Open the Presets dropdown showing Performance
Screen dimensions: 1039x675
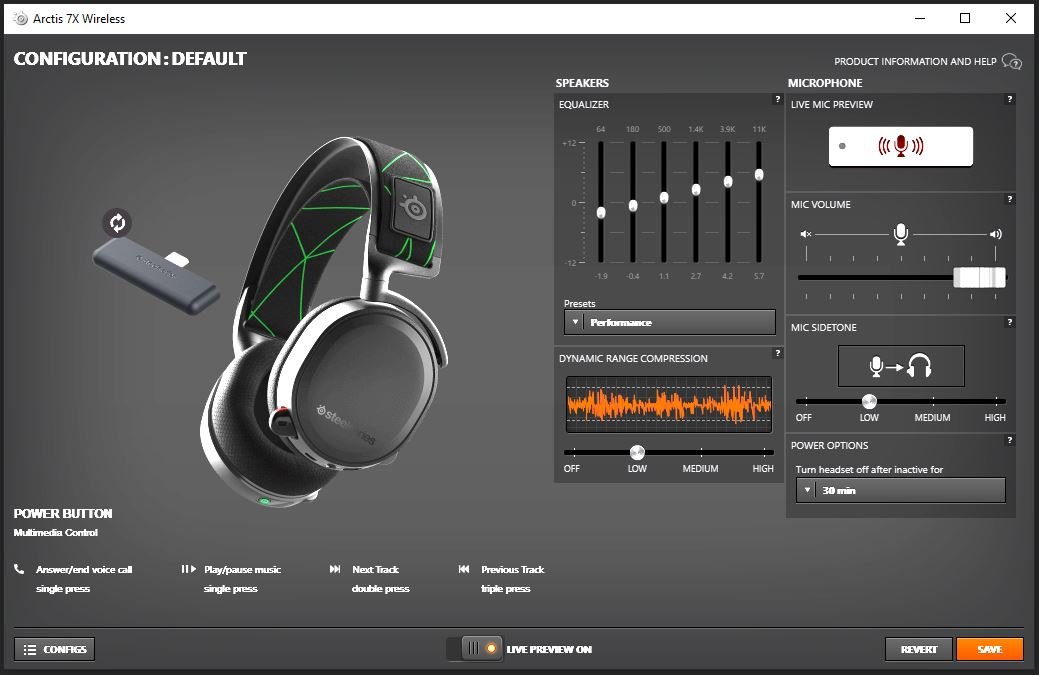(669, 322)
